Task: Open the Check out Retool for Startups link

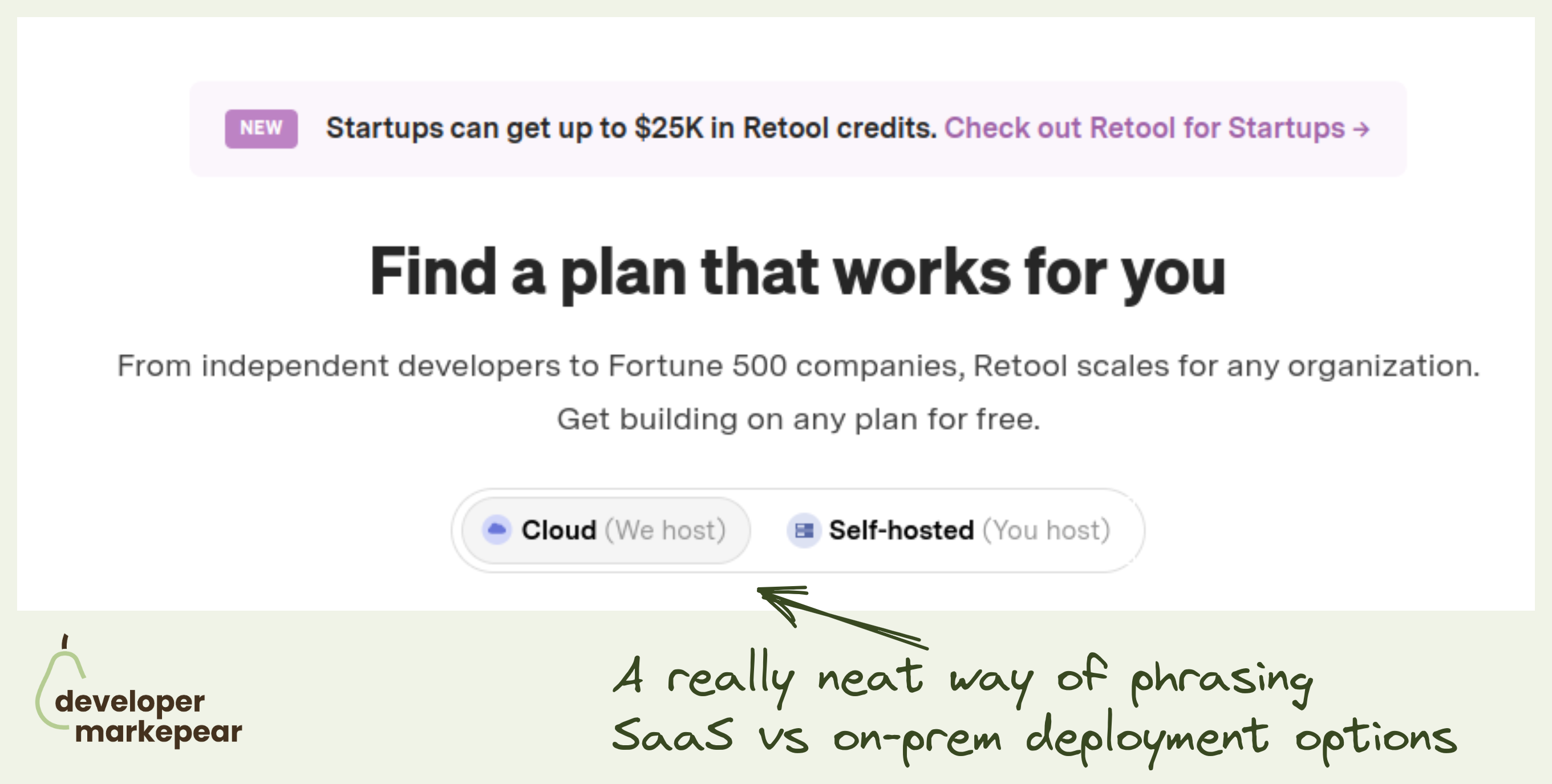Action: [x=1145, y=128]
